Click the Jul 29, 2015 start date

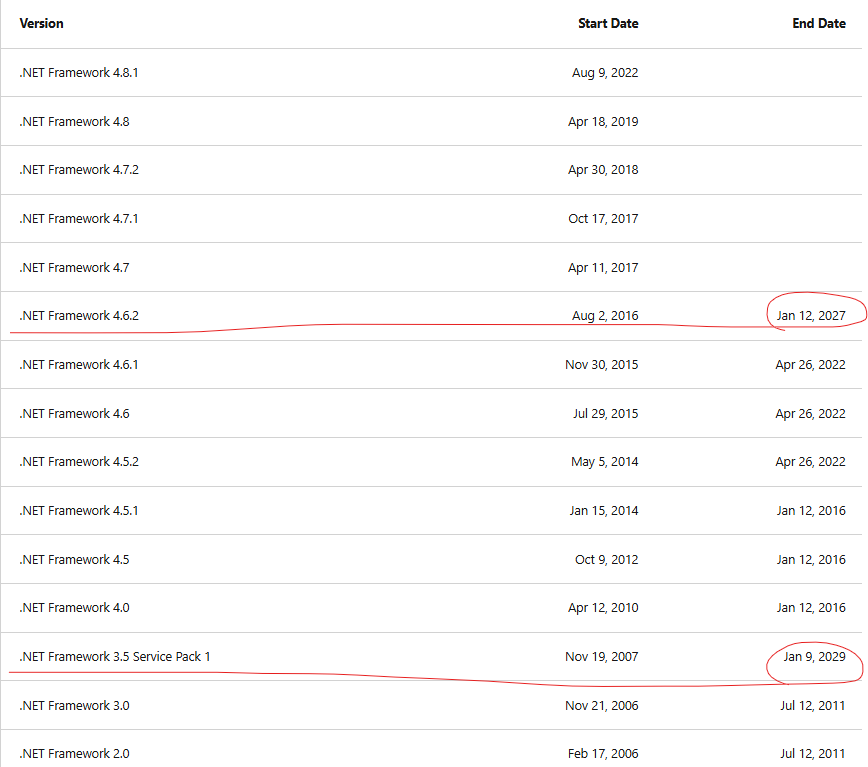[x=606, y=413]
